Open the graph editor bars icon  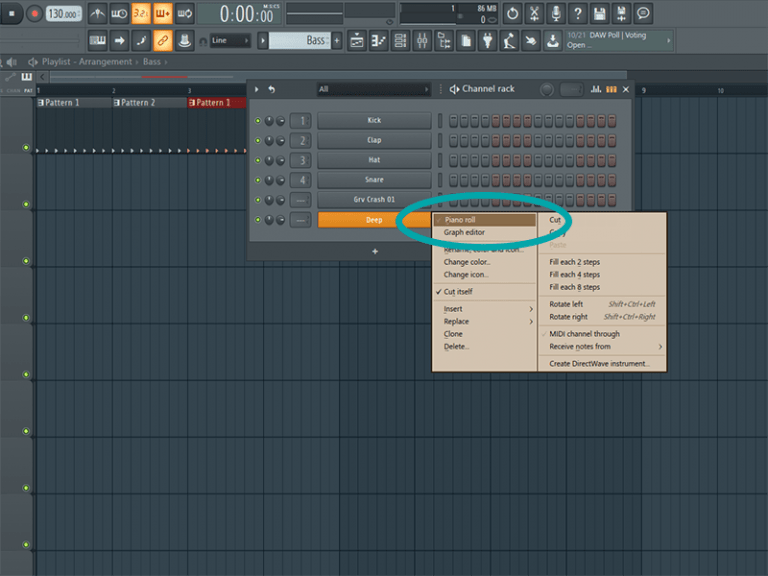coord(596,89)
